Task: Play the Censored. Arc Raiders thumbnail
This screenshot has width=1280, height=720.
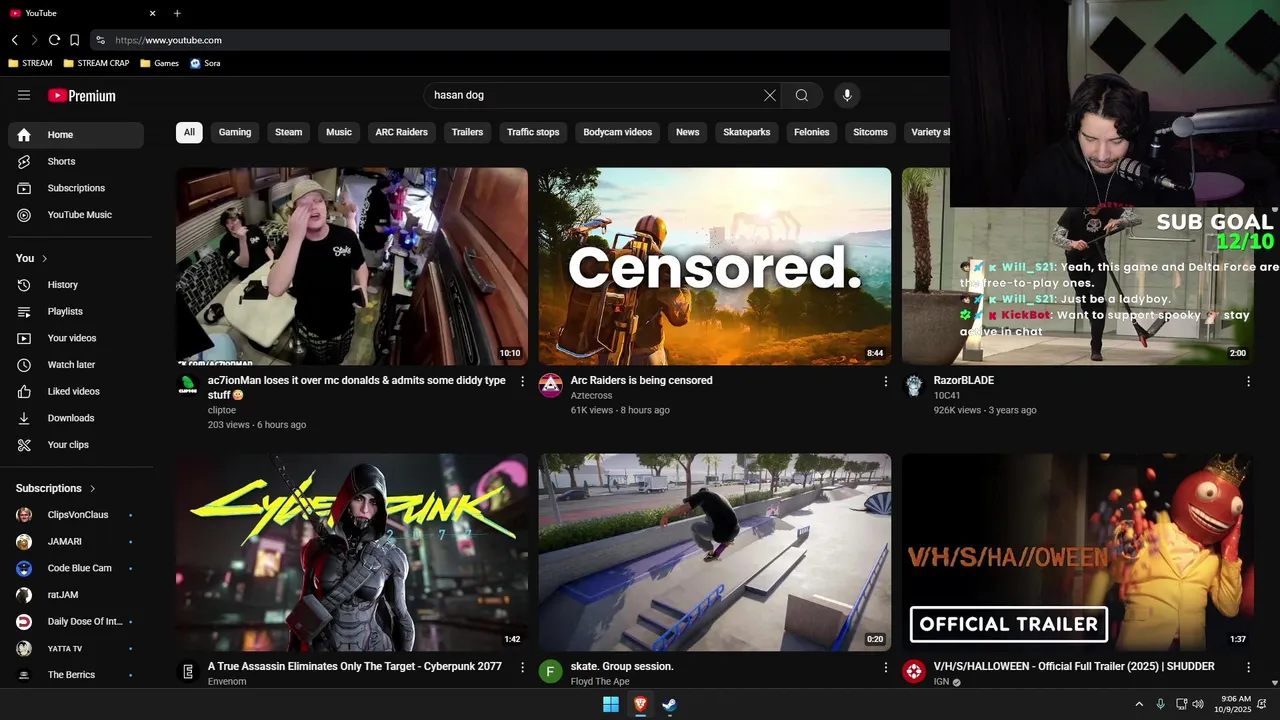Action: click(715, 266)
